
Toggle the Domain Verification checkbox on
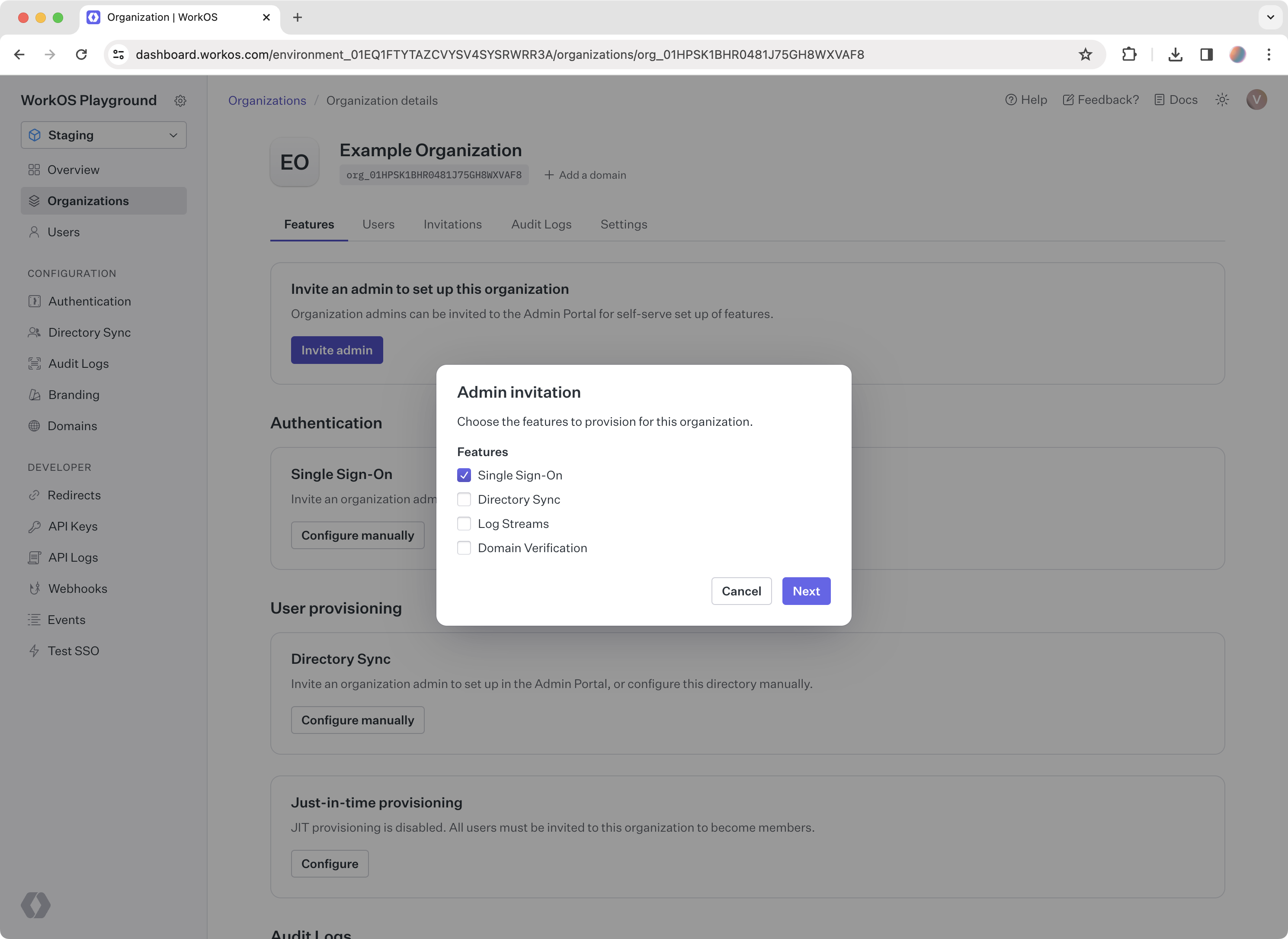click(x=464, y=548)
